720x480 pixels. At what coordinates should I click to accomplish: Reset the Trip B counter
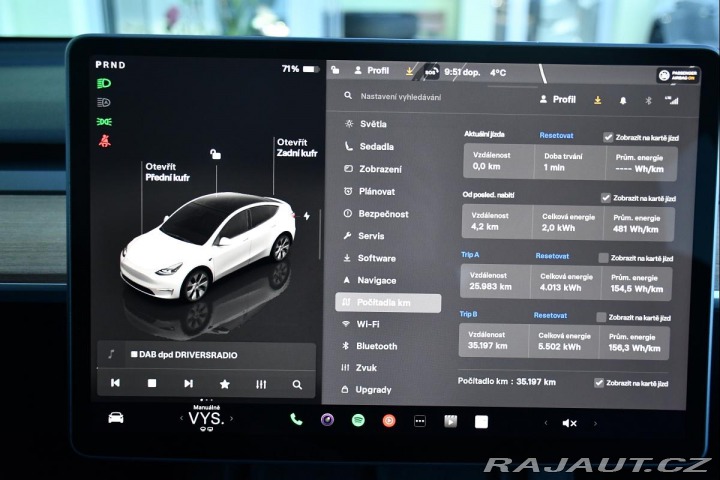coord(550,315)
